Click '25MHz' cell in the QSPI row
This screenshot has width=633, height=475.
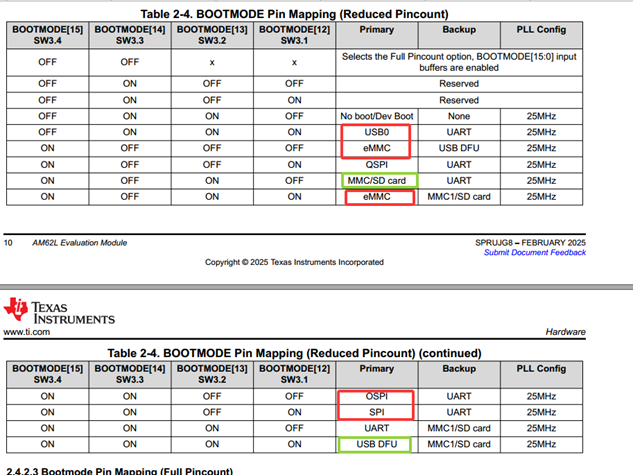point(541,165)
